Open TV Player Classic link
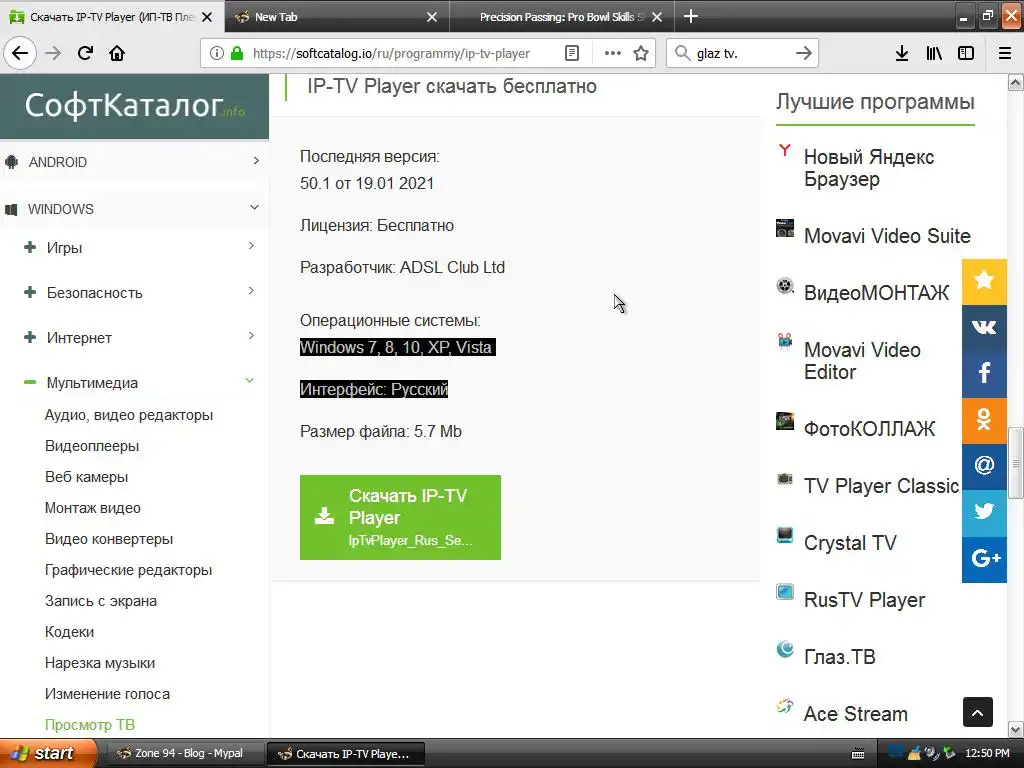 [881, 486]
